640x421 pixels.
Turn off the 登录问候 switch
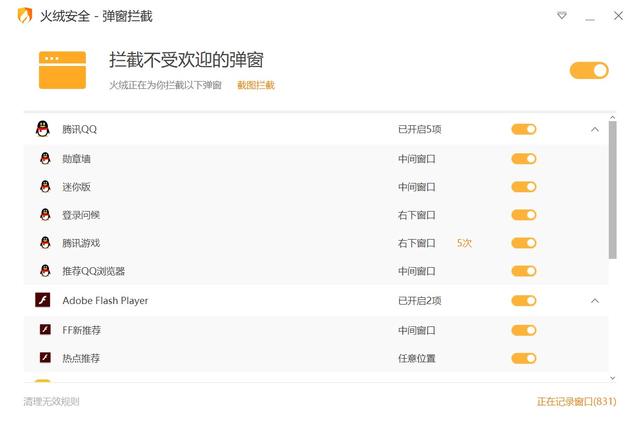point(524,215)
